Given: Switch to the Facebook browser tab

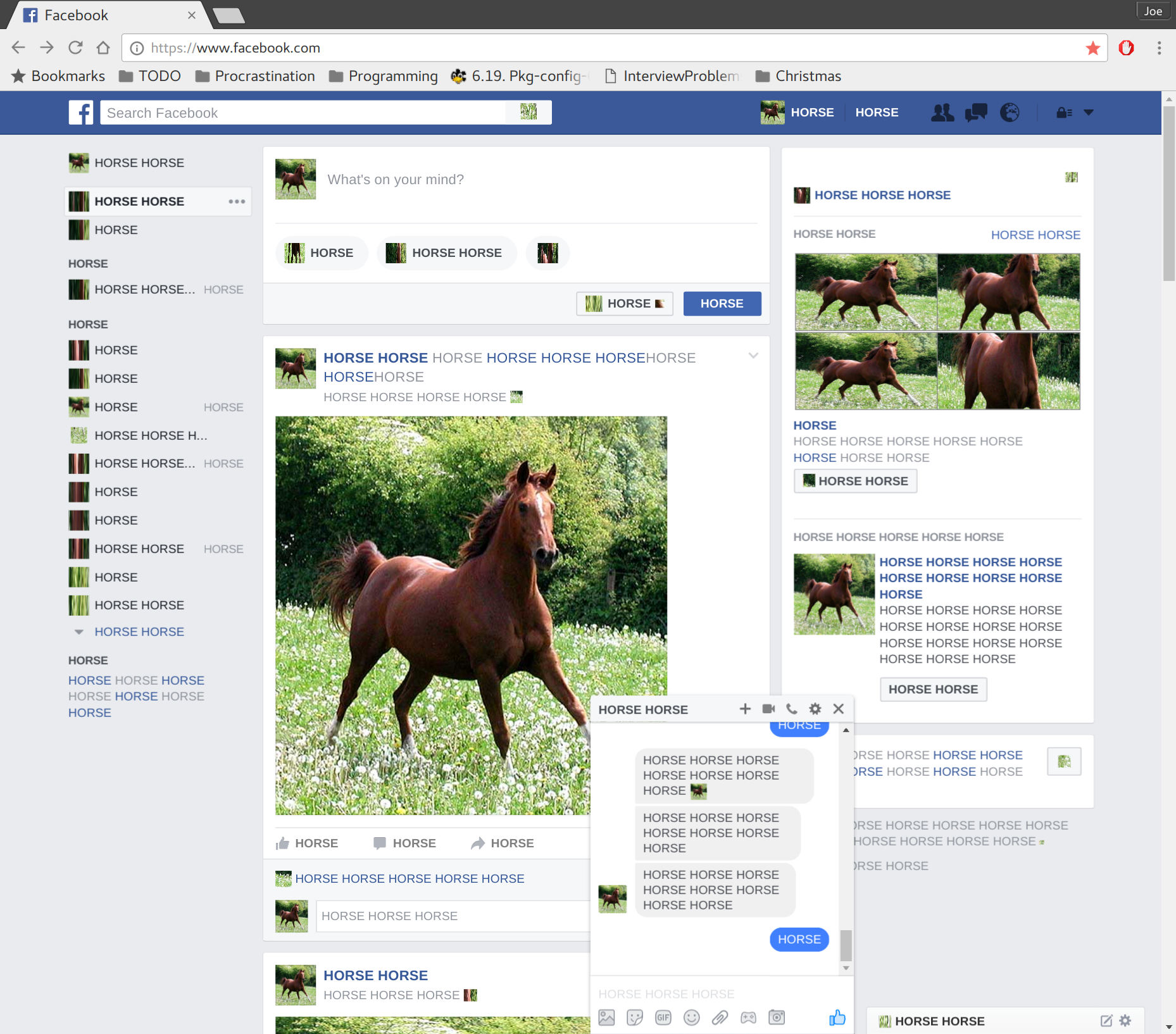Looking at the screenshot, I should tap(95, 15).
